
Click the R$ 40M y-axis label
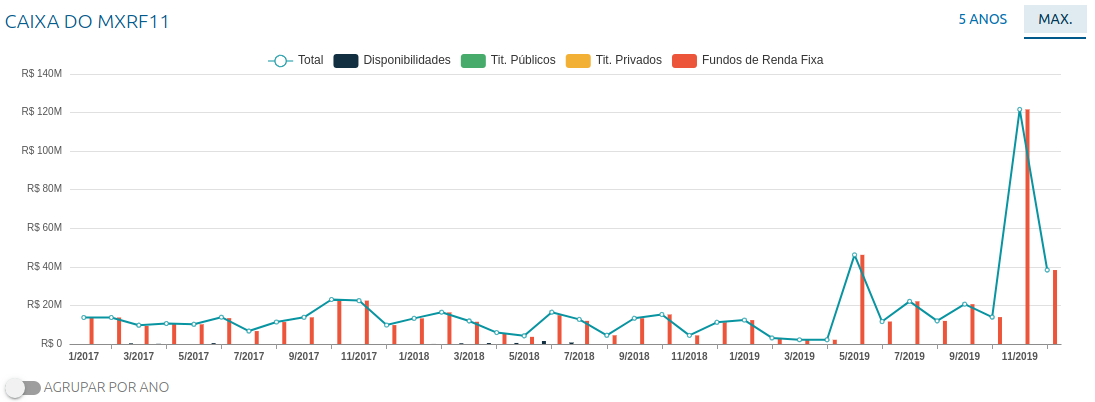pos(45,267)
